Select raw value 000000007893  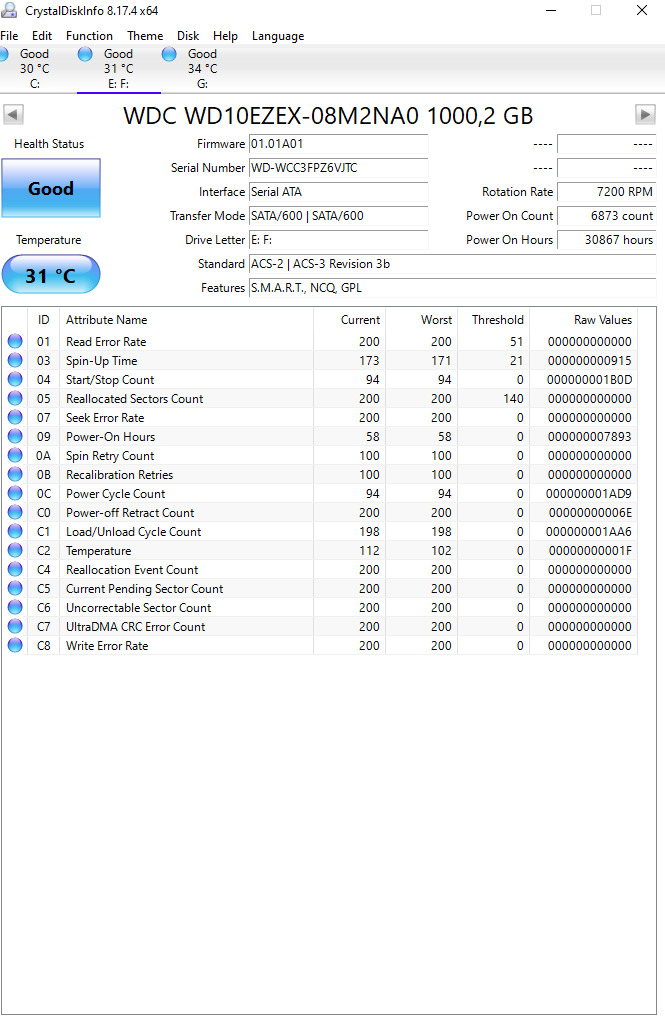pos(590,436)
